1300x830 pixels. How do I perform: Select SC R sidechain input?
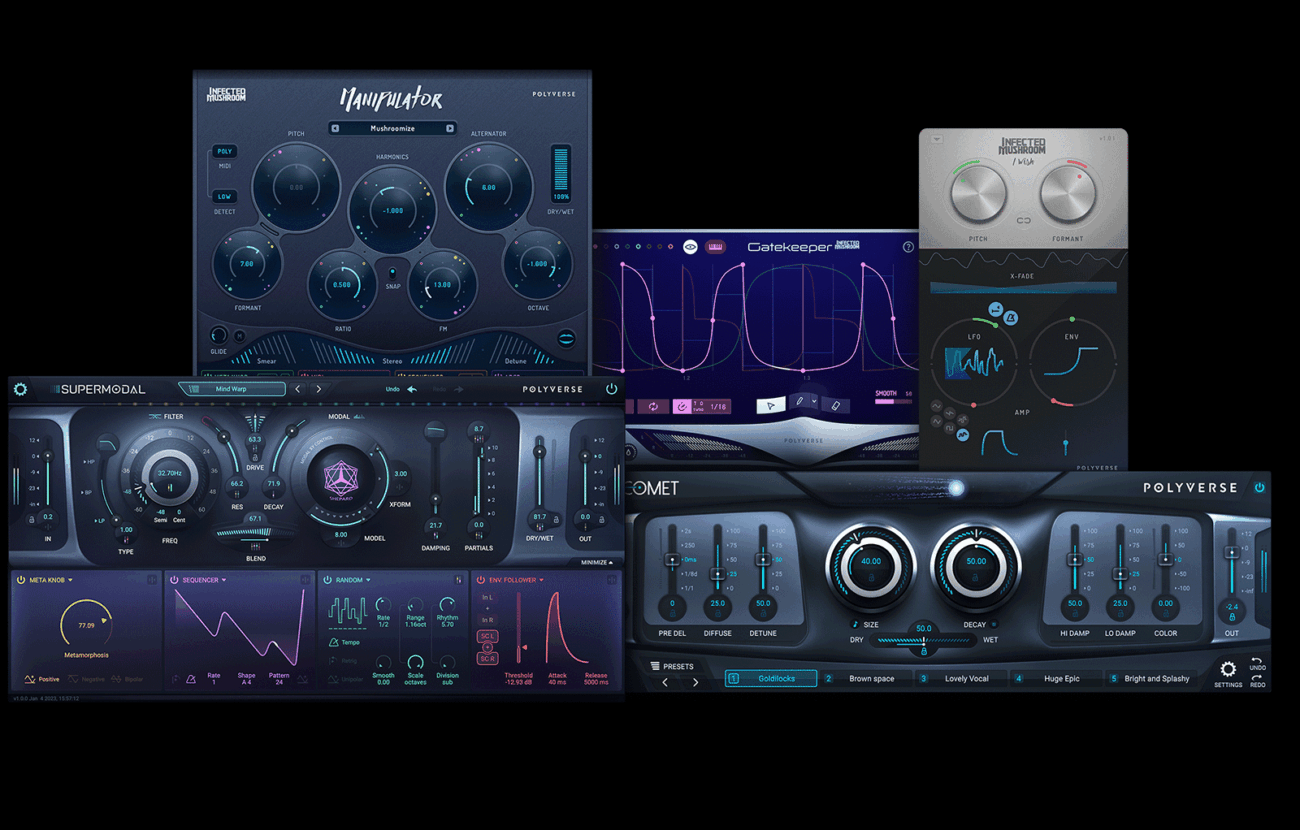click(488, 658)
